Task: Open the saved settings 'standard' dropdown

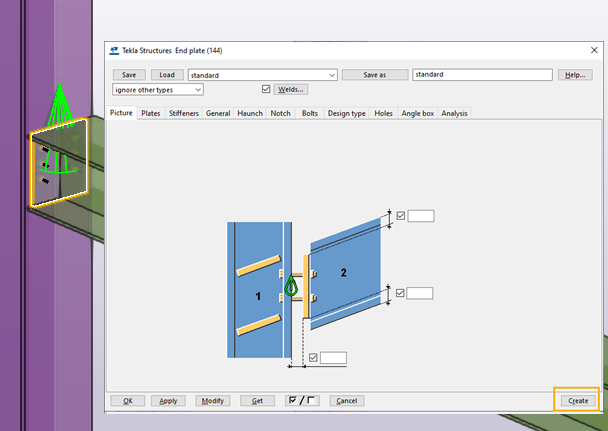Action: 263,75
